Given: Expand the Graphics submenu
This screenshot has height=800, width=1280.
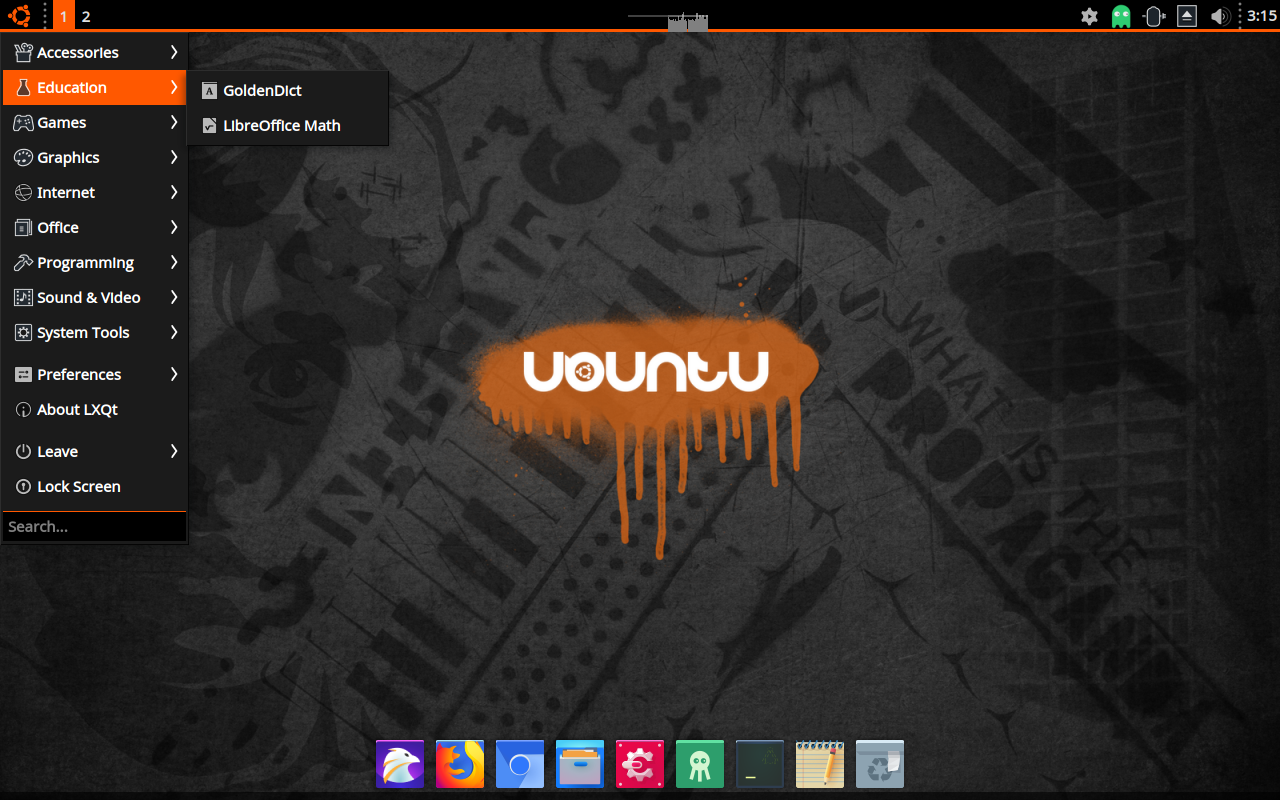Looking at the screenshot, I should [x=95, y=157].
